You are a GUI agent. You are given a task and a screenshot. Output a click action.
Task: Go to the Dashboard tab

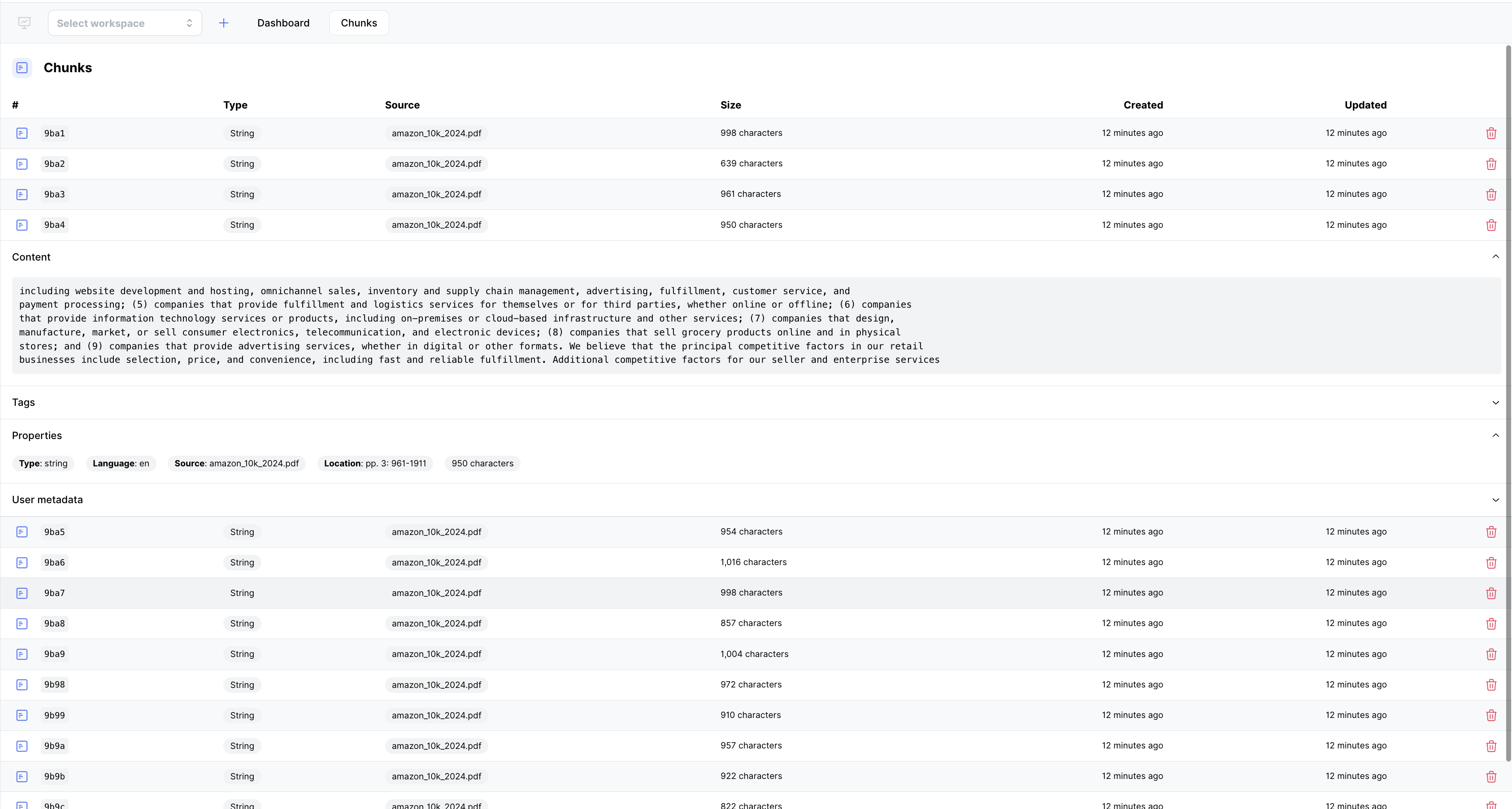pyautogui.click(x=283, y=23)
